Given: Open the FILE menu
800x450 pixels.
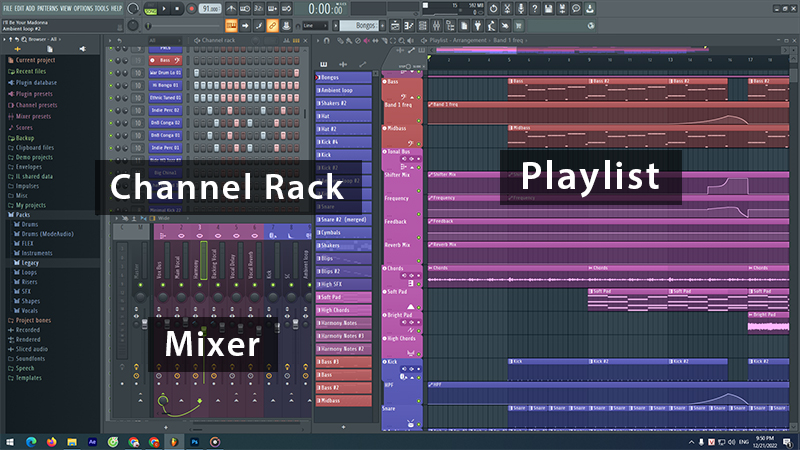Looking at the screenshot, I should tap(7, 9).
